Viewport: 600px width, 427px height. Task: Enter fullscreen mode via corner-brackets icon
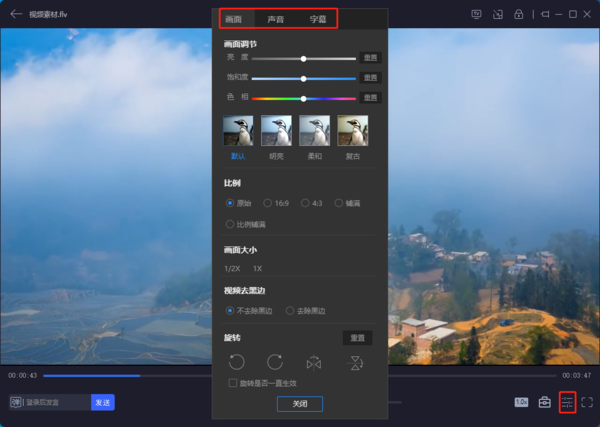tap(587, 402)
